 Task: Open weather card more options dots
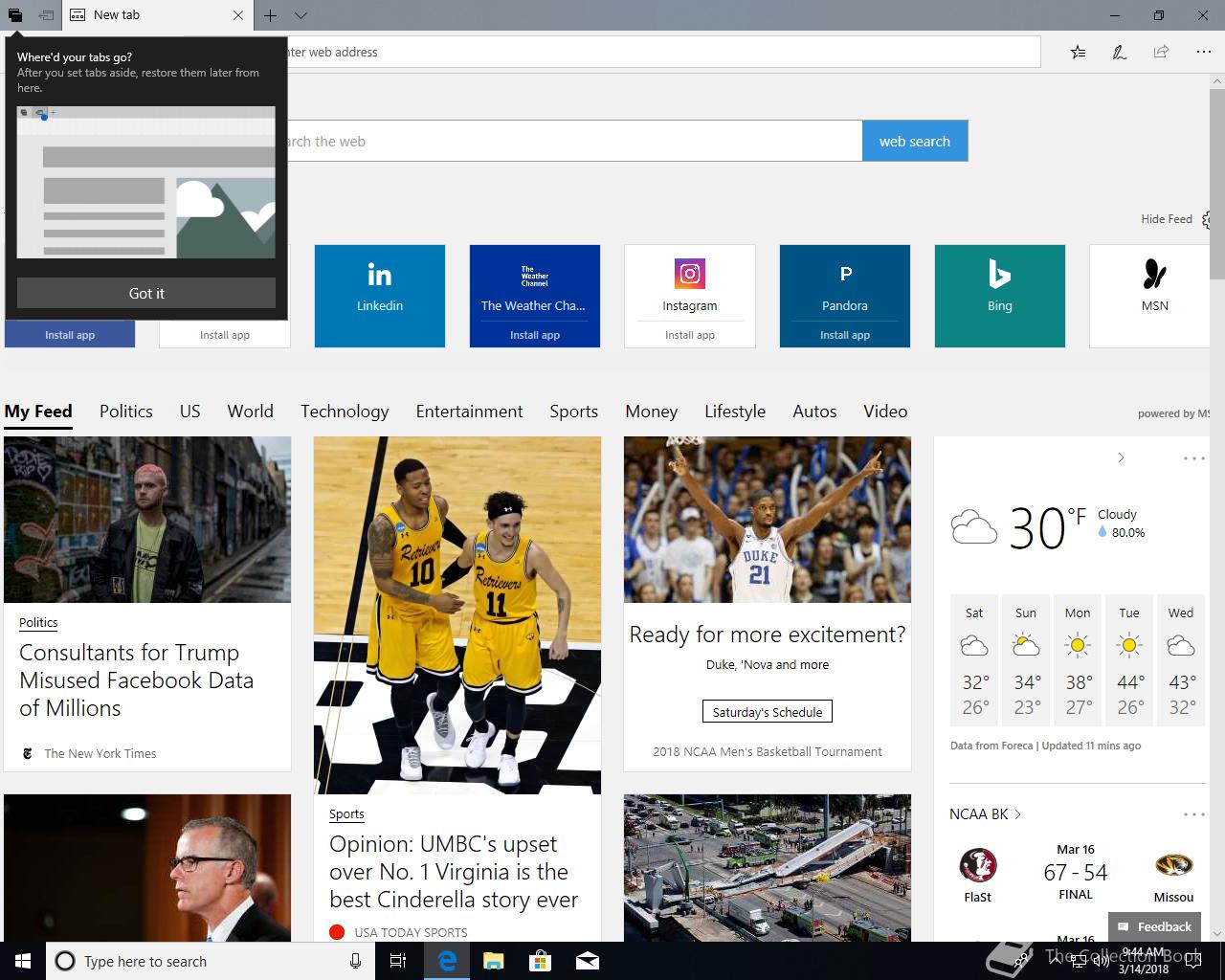pos(1193,457)
